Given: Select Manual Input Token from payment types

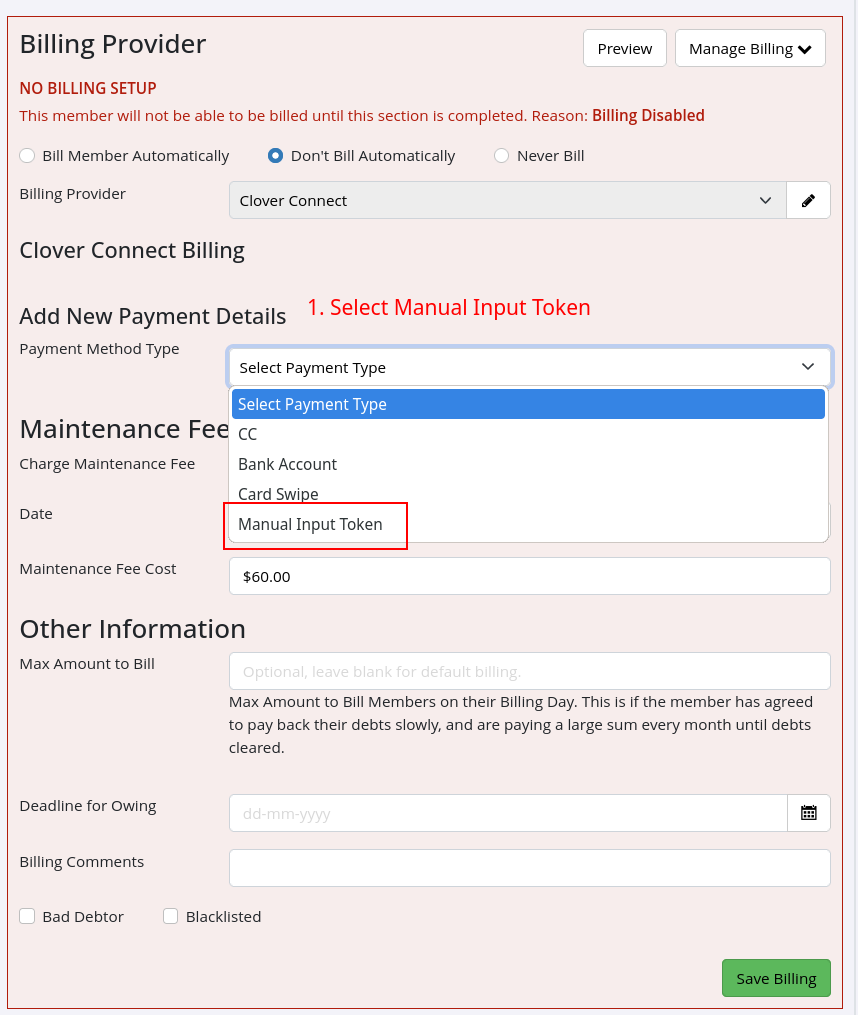Looking at the screenshot, I should (310, 524).
